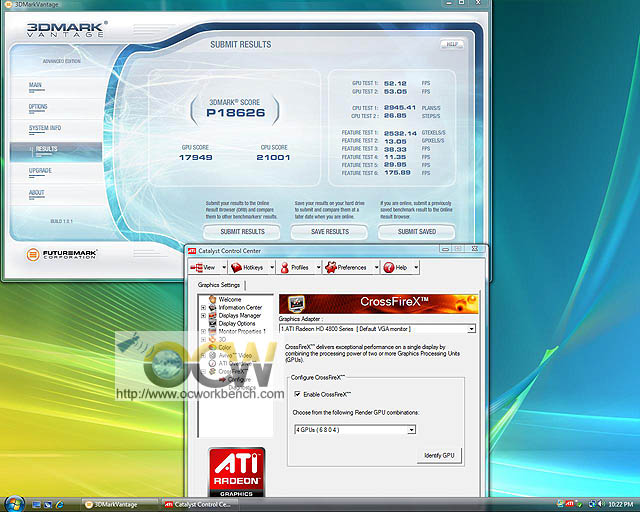This screenshot has width=640, height=512.
Task: Click Show Desktop quick launch icon
Action: (36, 505)
